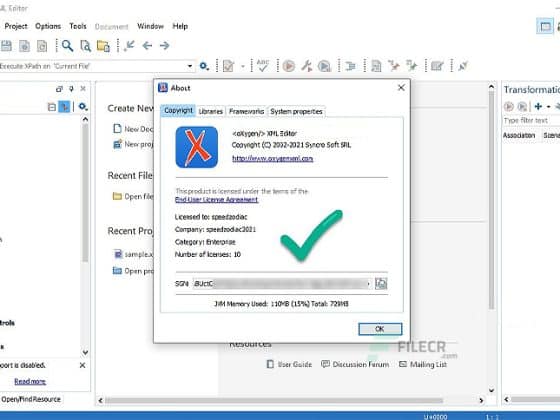
Task: Click the welcome page vertical scrollbar
Action: [x=491, y=200]
